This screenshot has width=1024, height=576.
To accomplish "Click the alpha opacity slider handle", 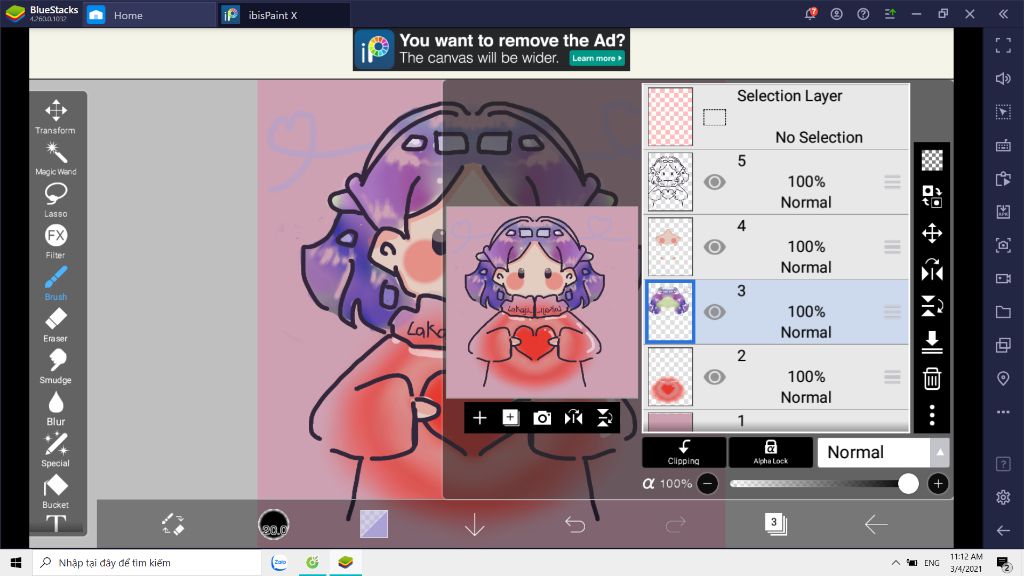I will 908,483.
